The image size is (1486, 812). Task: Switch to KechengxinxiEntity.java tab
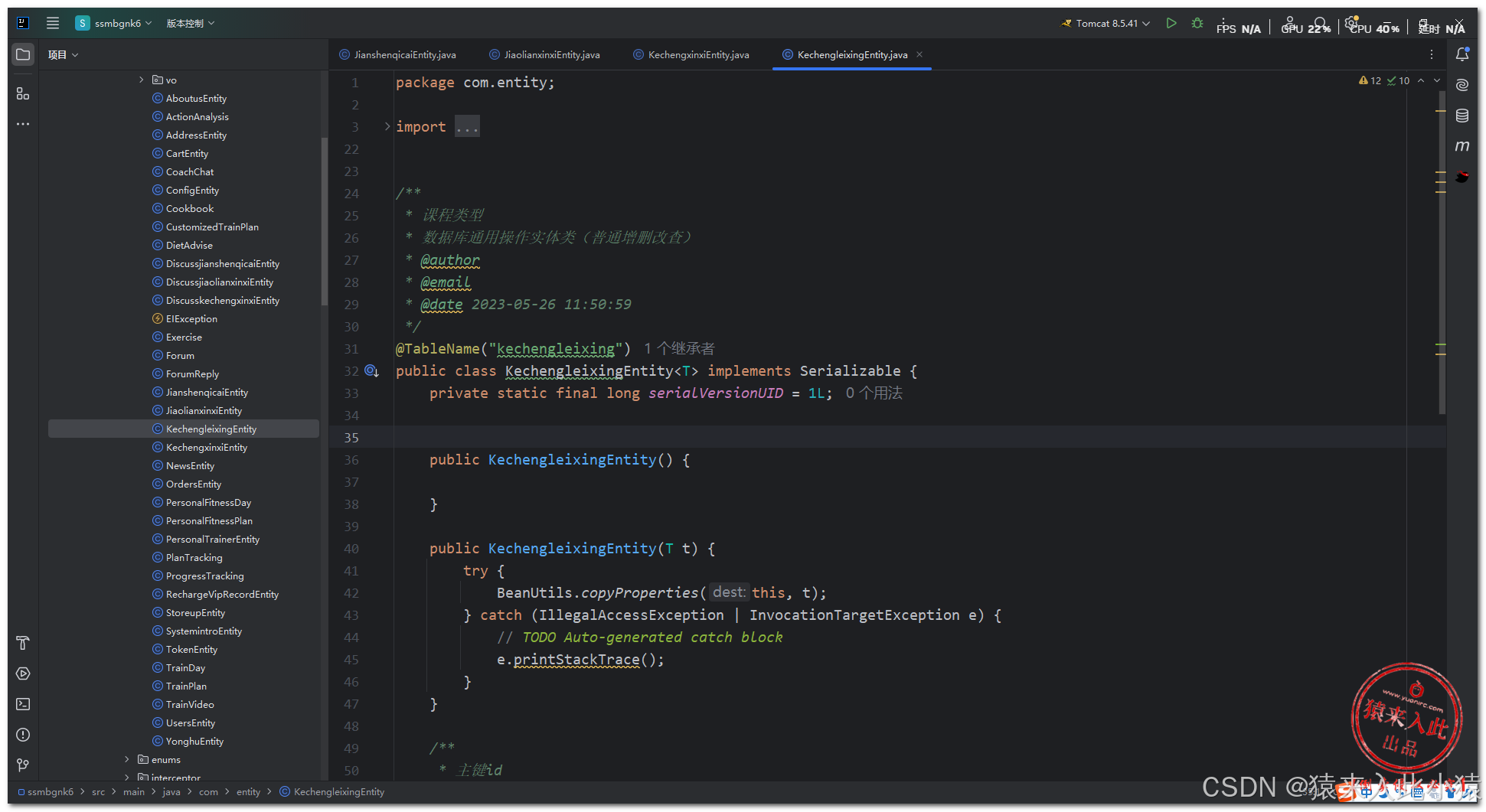click(x=691, y=54)
